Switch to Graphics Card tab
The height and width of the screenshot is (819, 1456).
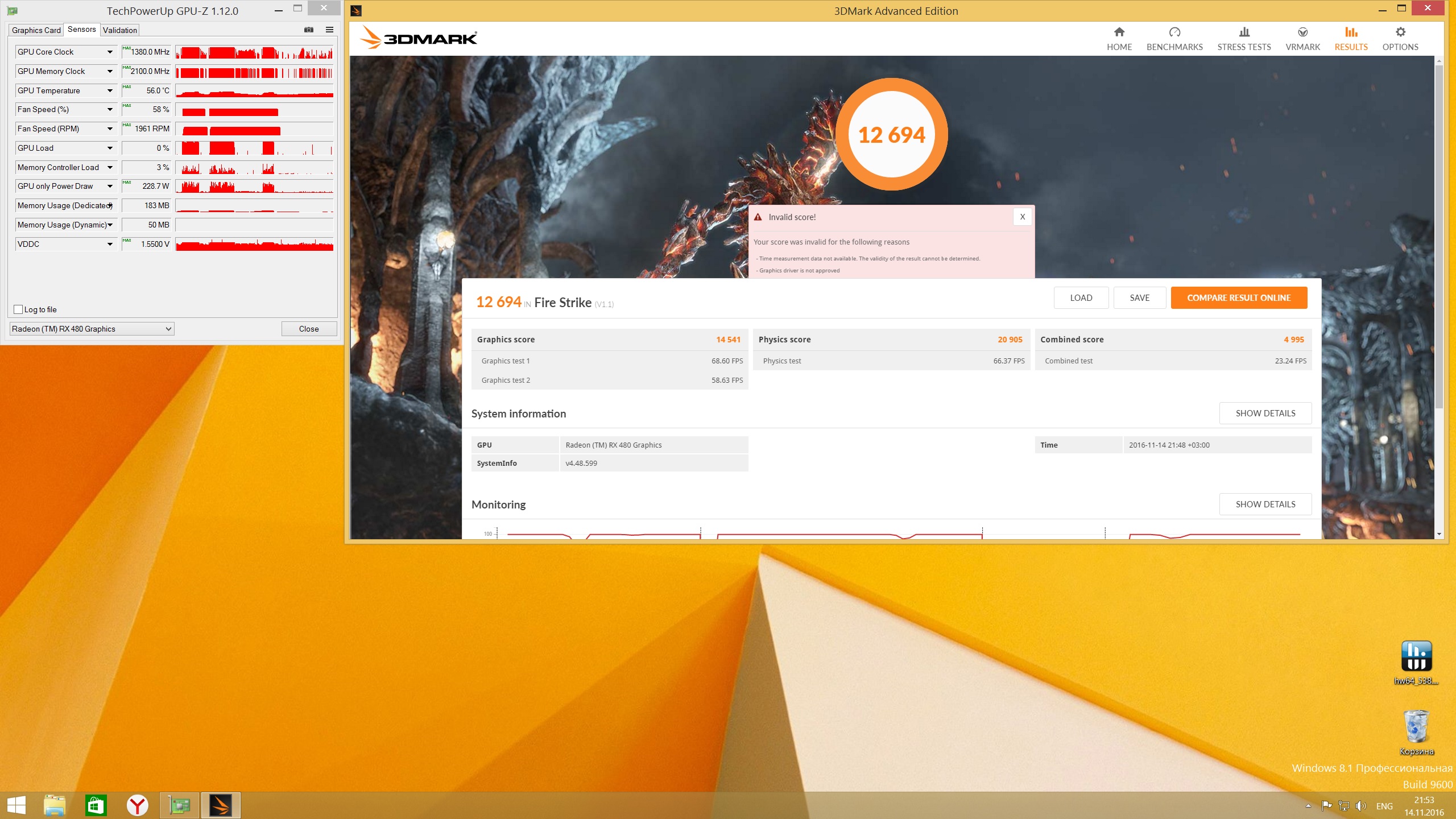pyautogui.click(x=36, y=30)
